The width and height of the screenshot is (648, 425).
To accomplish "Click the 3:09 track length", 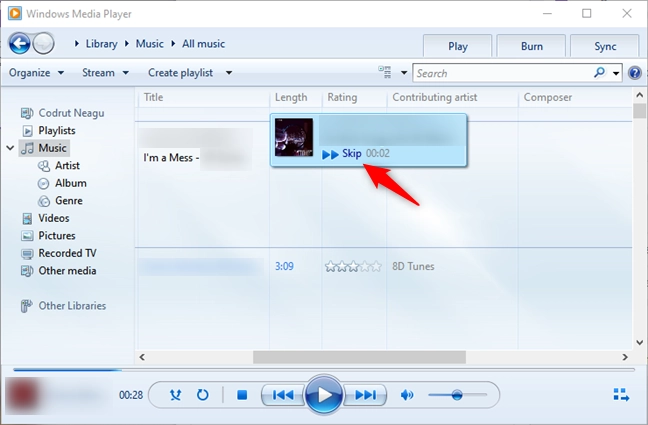I will point(284,267).
